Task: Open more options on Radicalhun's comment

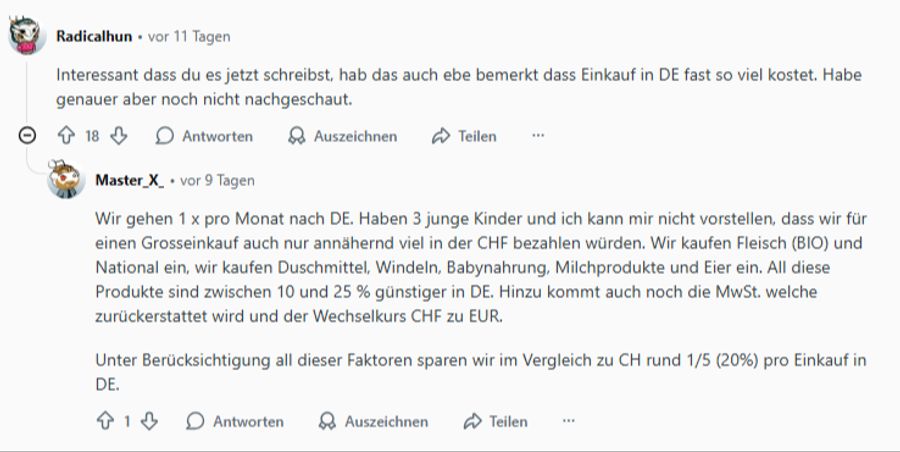Action: pyautogui.click(x=538, y=136)
